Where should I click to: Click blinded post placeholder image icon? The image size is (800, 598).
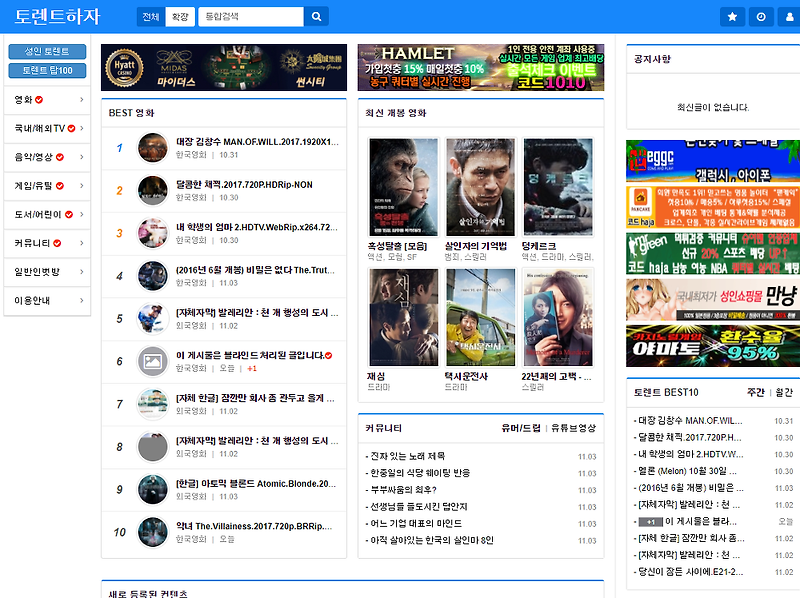pyautogui.click(x=153, y=361)
